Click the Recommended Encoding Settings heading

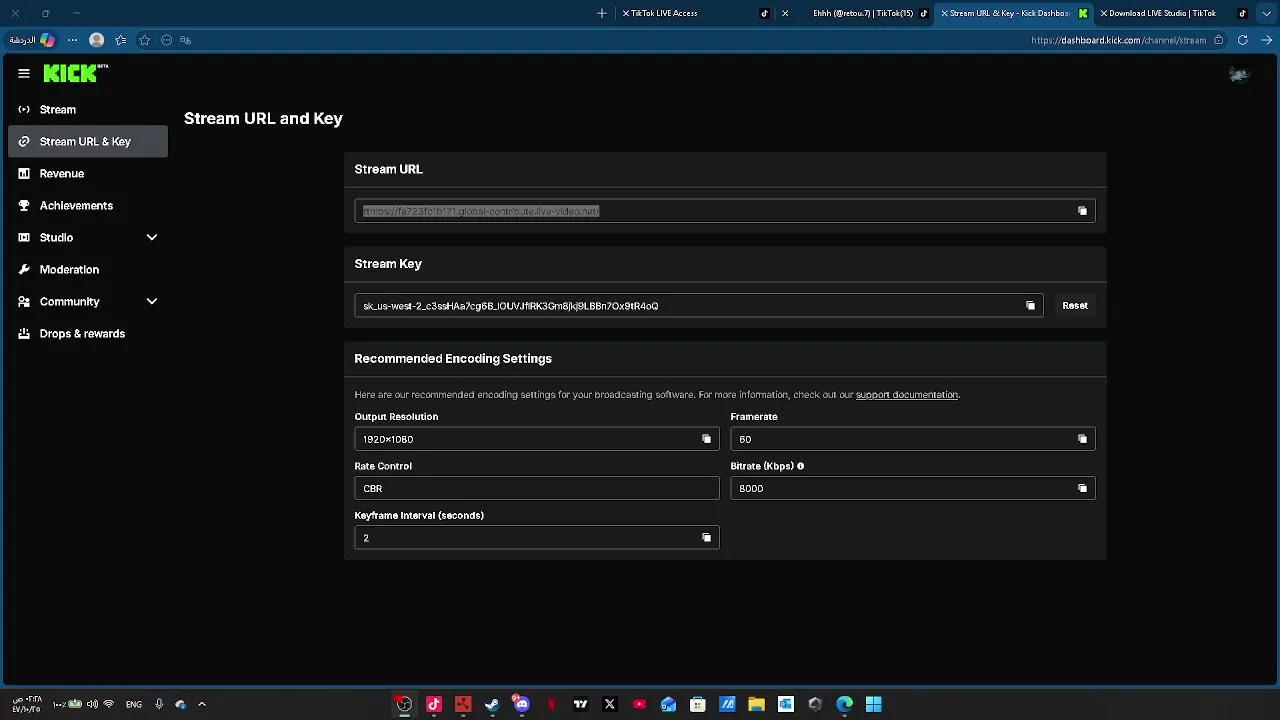tap(453, 358)
